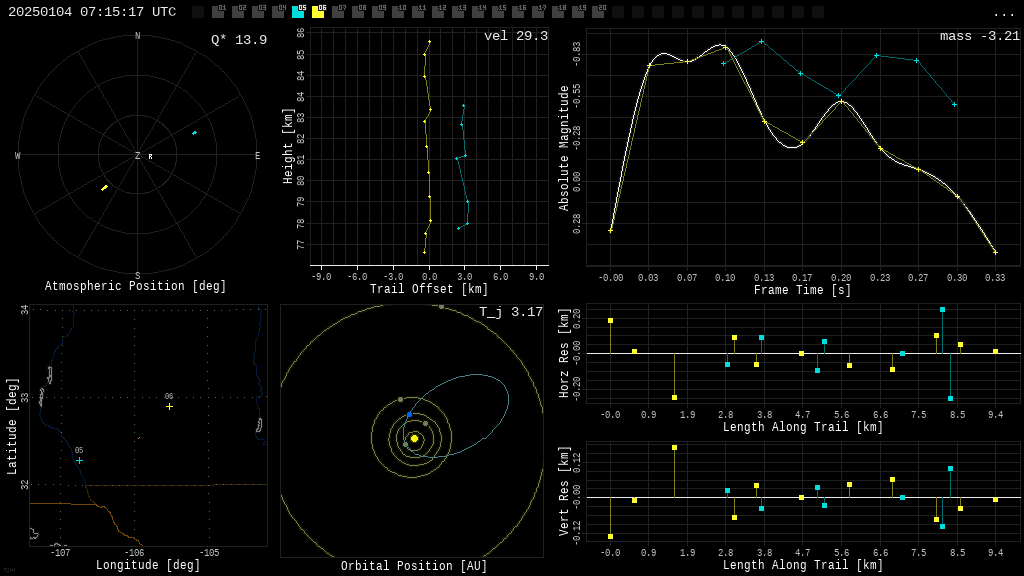1024x576 pixels.
Task: Click the yellow light-curve start point
Action: coord(610,230)
